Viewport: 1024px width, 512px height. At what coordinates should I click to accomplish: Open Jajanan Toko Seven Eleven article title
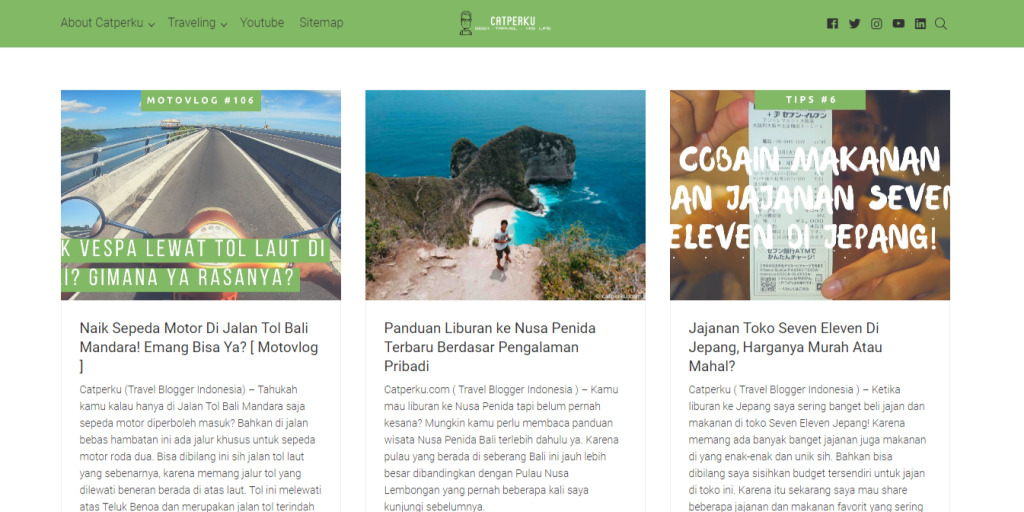(x=785, y=347)
